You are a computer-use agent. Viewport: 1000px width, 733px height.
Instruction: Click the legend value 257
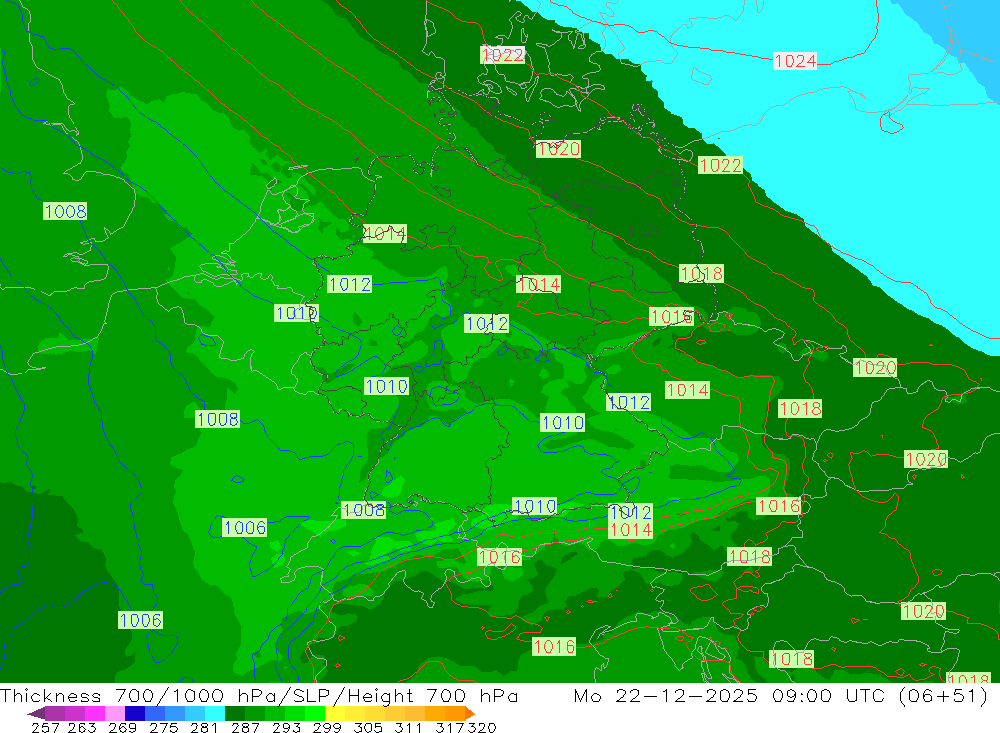pyautogui.click(x=45, y=727)
